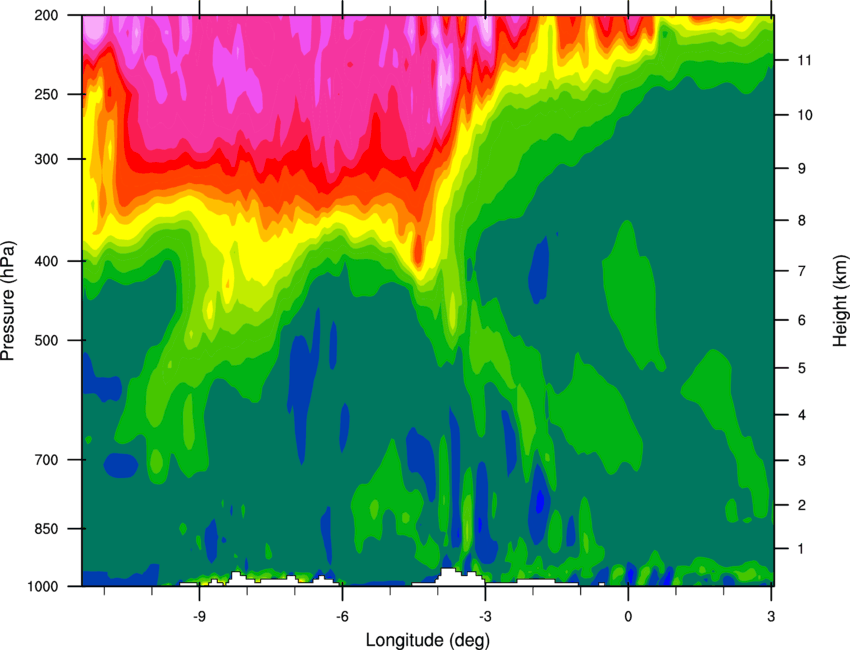Click the 250 pressure tick label

click(46, 94)
